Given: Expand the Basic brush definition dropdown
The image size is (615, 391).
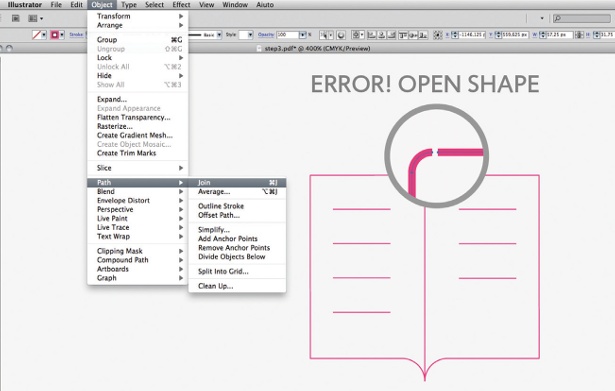Looking at the screenshot, I should (x=219, y=35).
